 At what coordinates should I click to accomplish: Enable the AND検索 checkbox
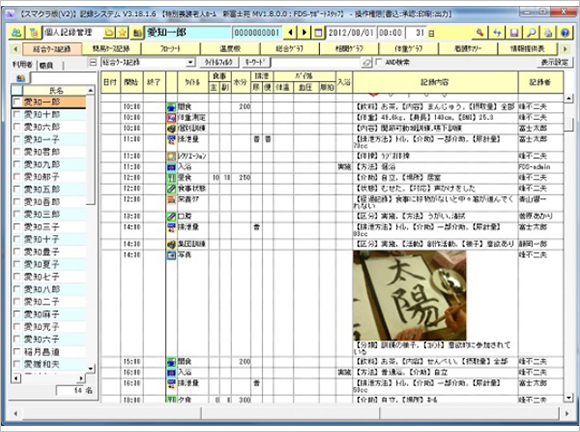pyautogui.click(x=379, y=63)
